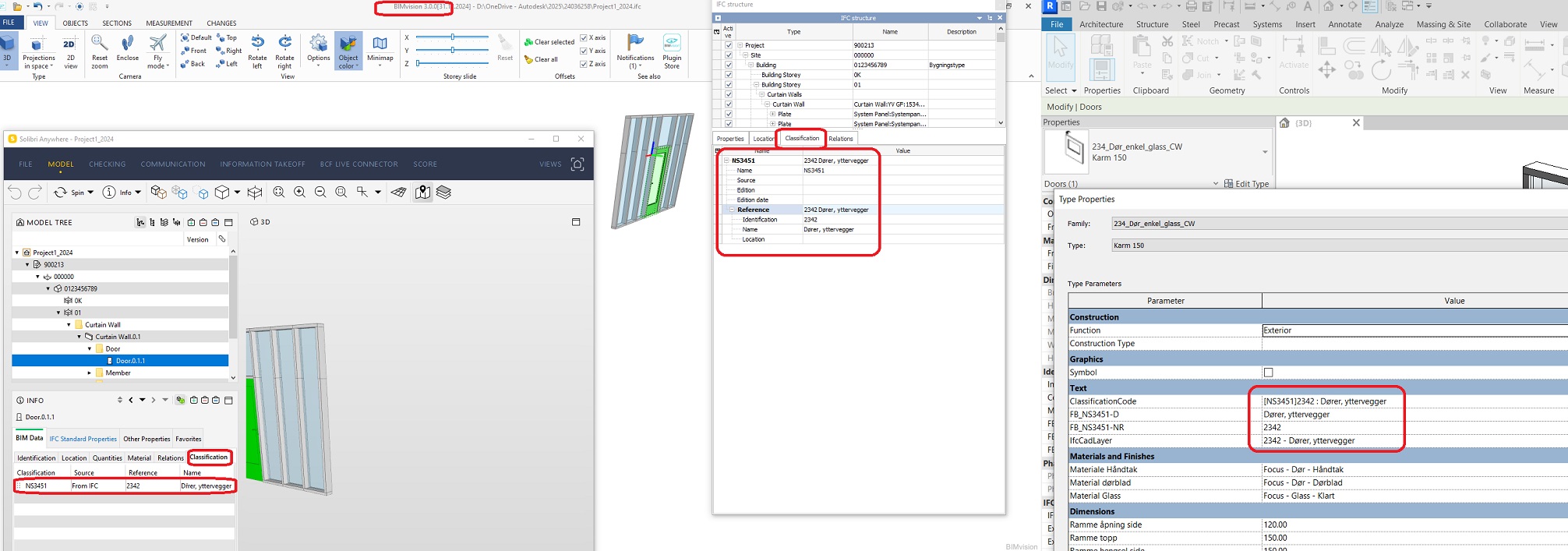
Task: Click the Undo arrow in Solibri toolbar
Action: coord(15,192)
